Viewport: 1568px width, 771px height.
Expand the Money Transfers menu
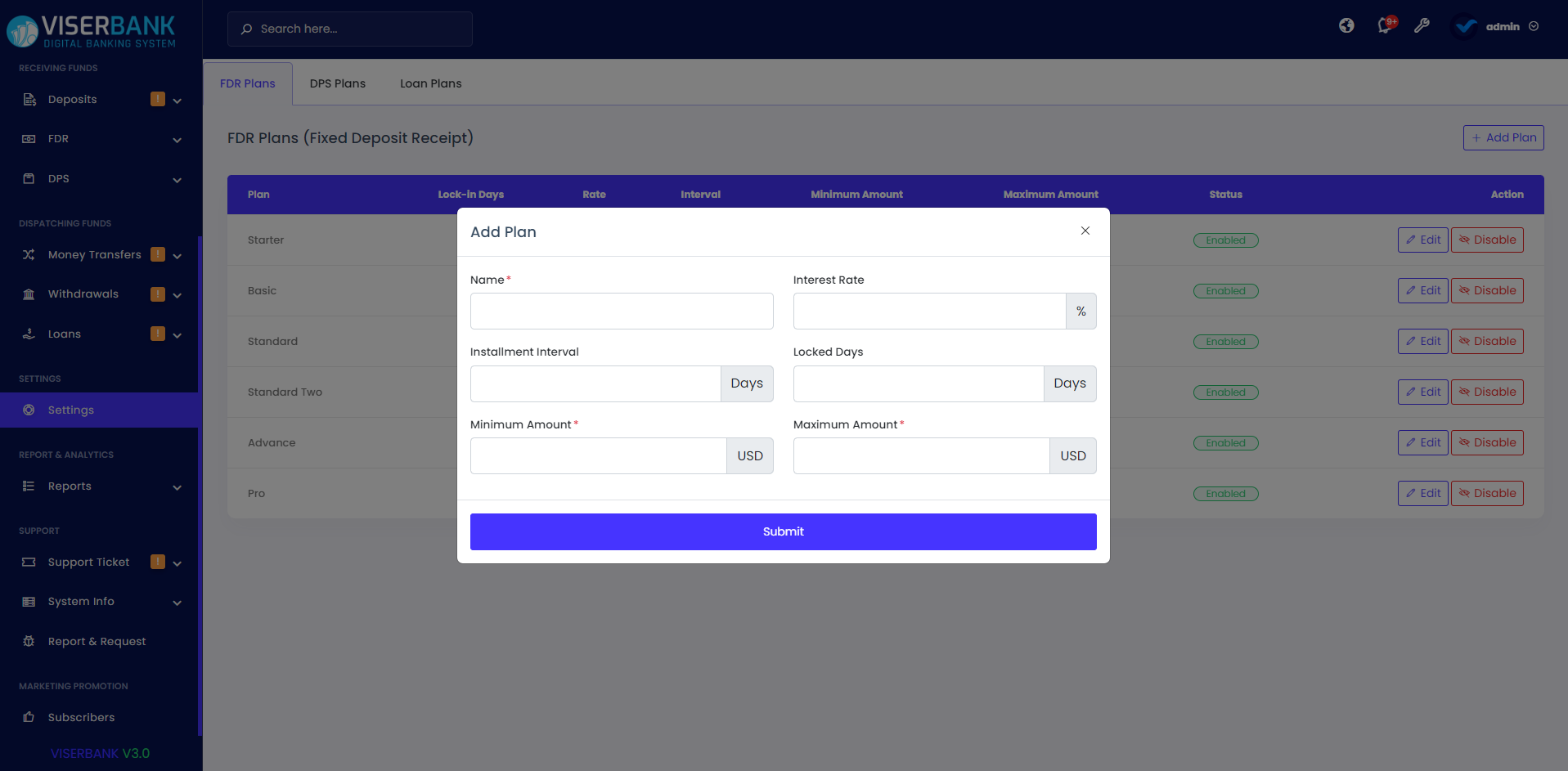(x=177, y=255)
